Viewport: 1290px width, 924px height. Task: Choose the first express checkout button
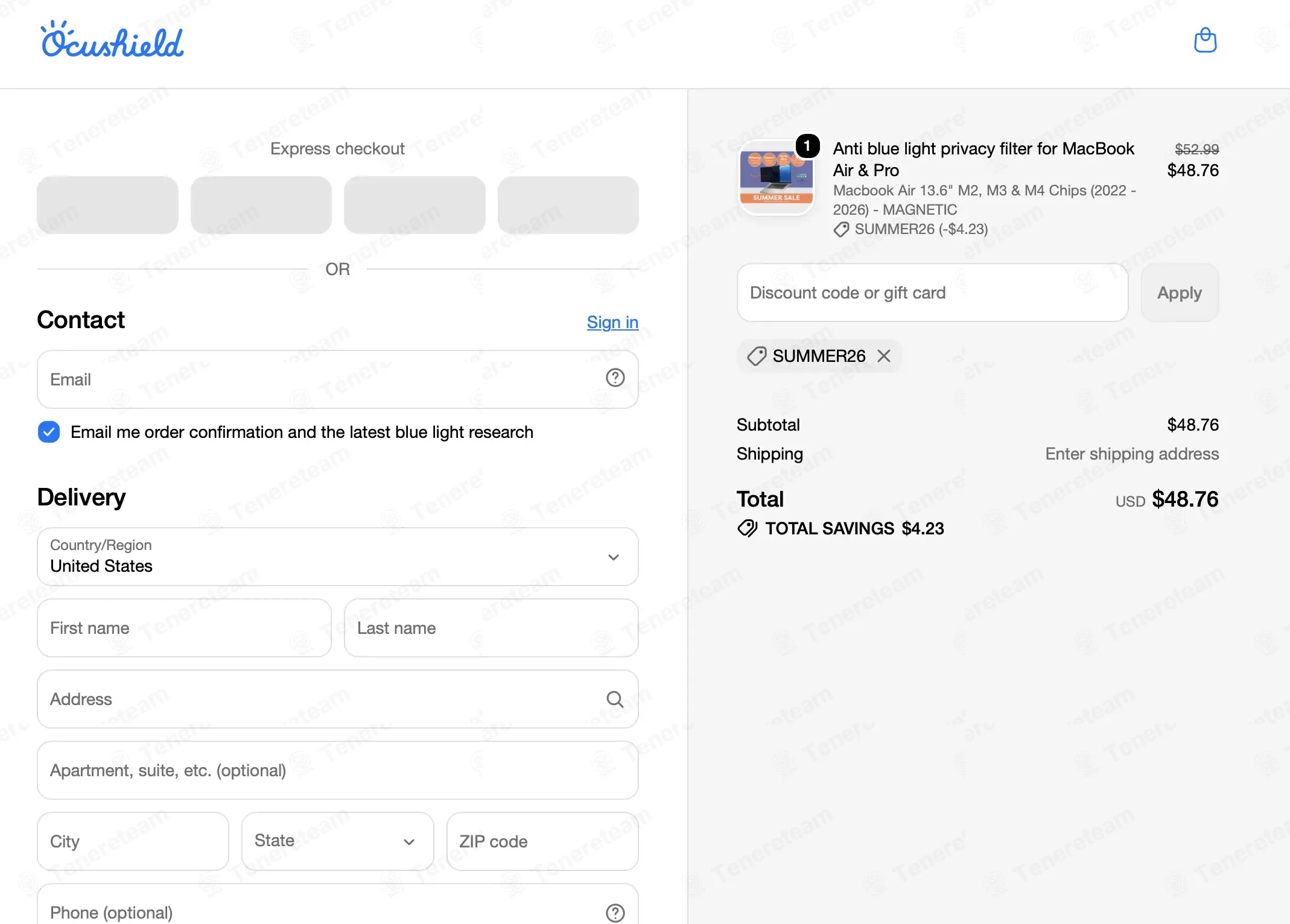[107, 205]
